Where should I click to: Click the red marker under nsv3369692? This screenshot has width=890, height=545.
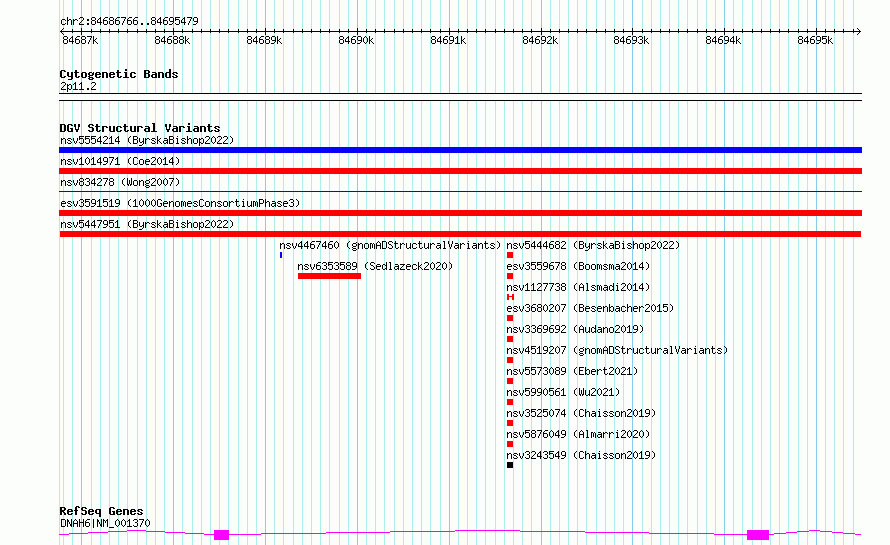pos(510,339)
